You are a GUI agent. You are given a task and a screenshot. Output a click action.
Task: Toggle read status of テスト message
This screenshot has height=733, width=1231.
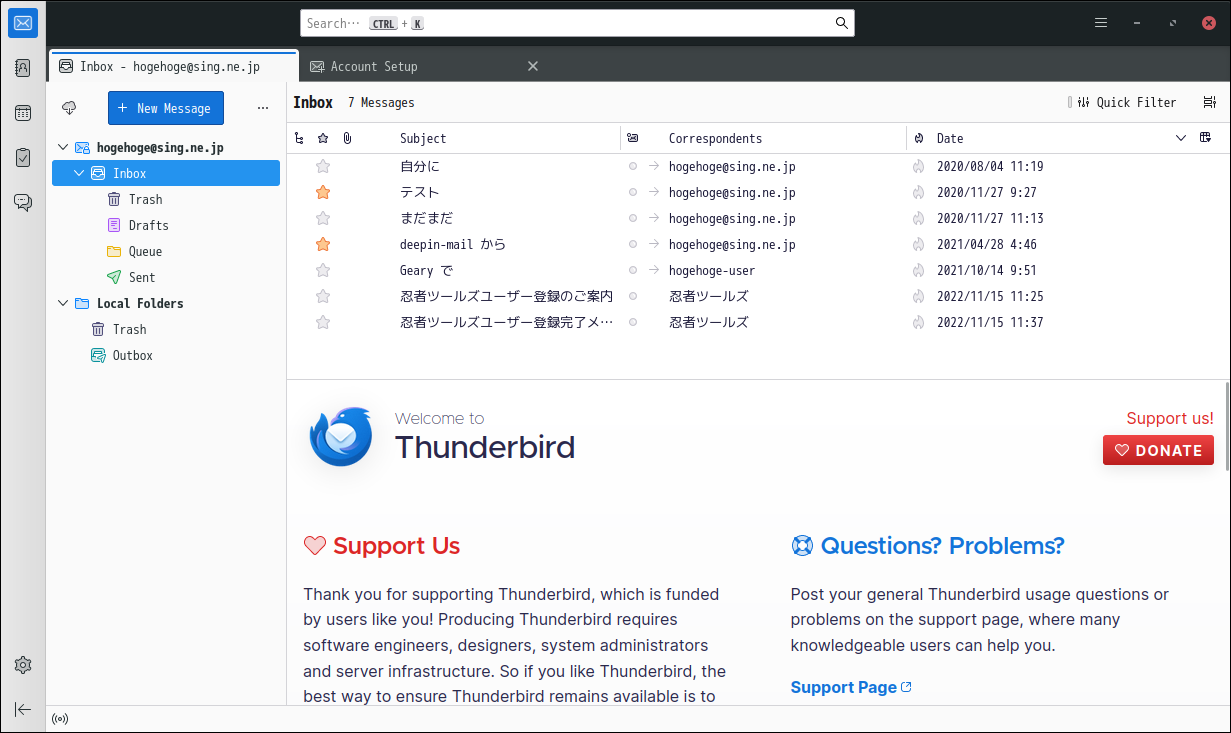coord(632,192)
